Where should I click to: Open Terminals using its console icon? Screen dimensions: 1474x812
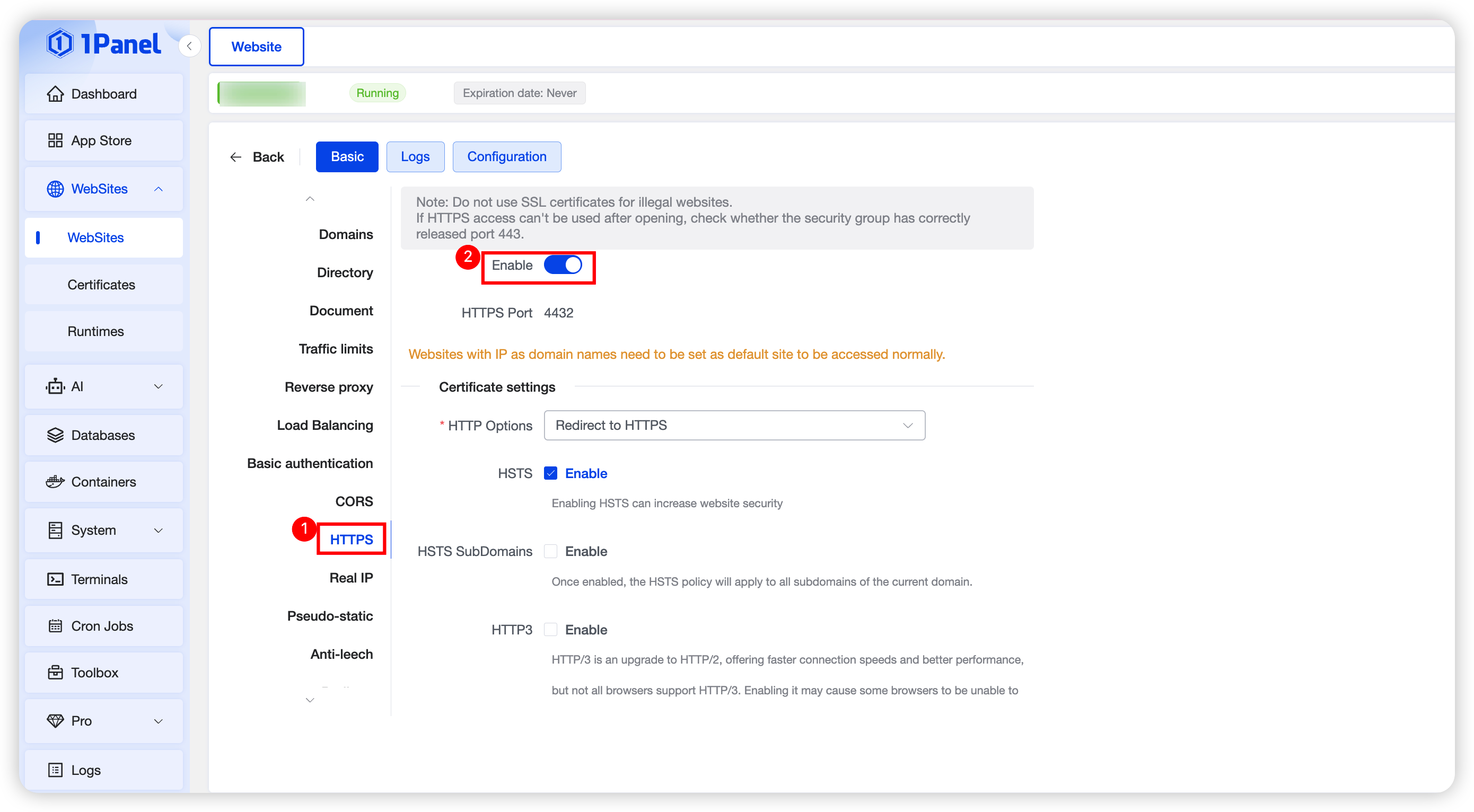[x=55, y=579]
